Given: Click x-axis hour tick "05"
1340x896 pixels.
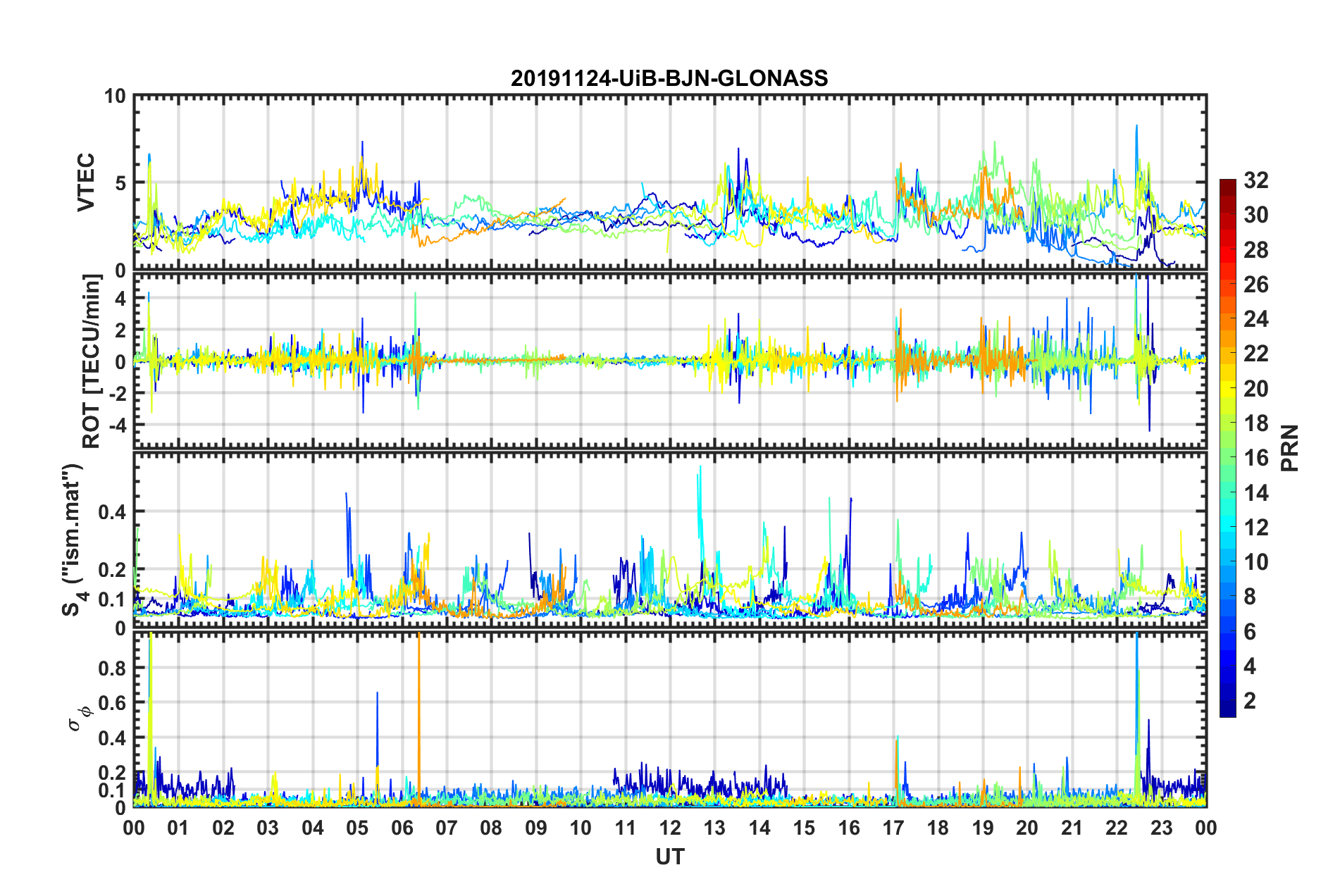Looking at the screenshot, I should point(357,828).
